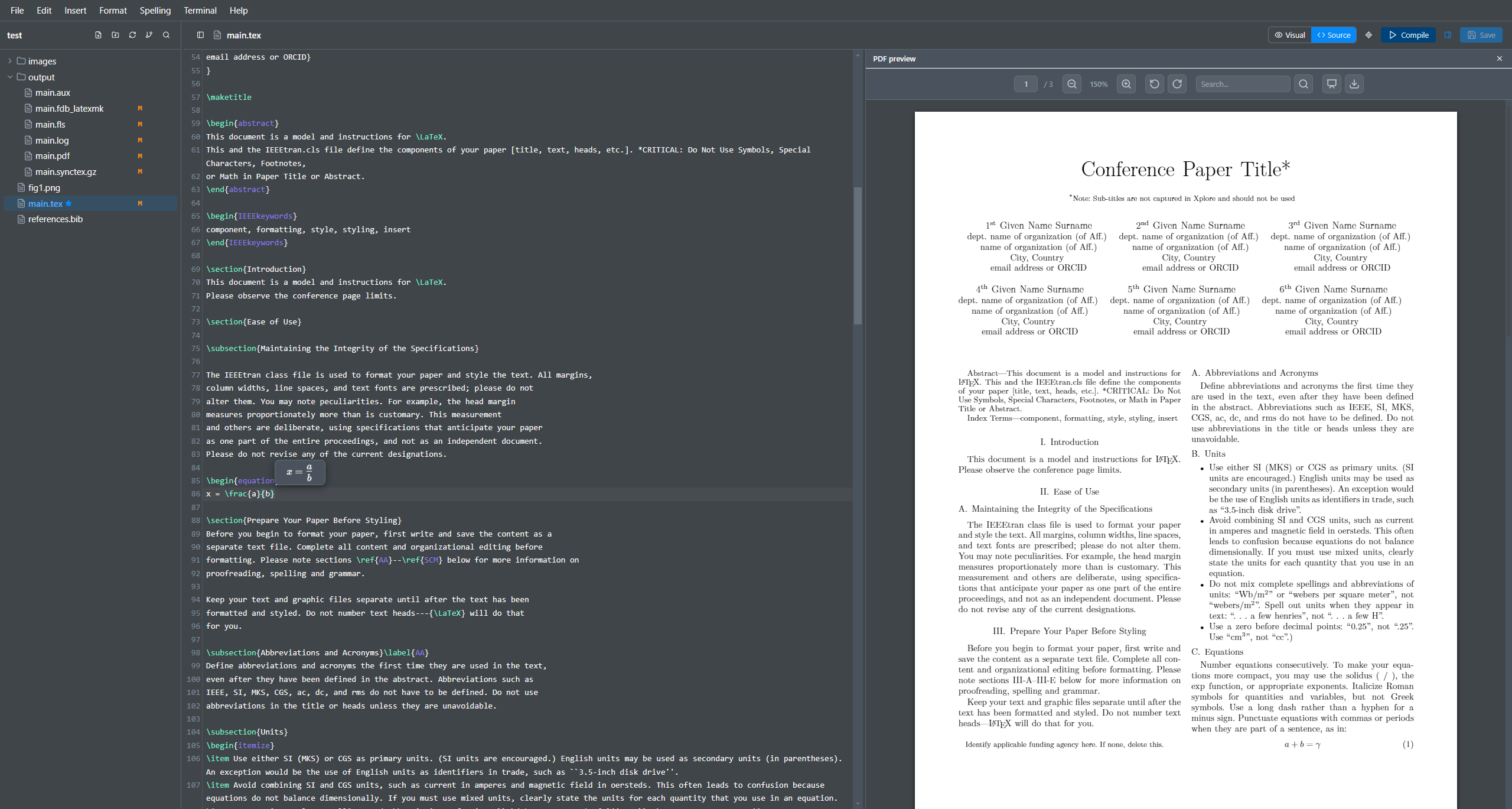Open the Insert menu
Image resolution: width=1512 pixels, height=809 pixels.
click(x=75, y=10)
